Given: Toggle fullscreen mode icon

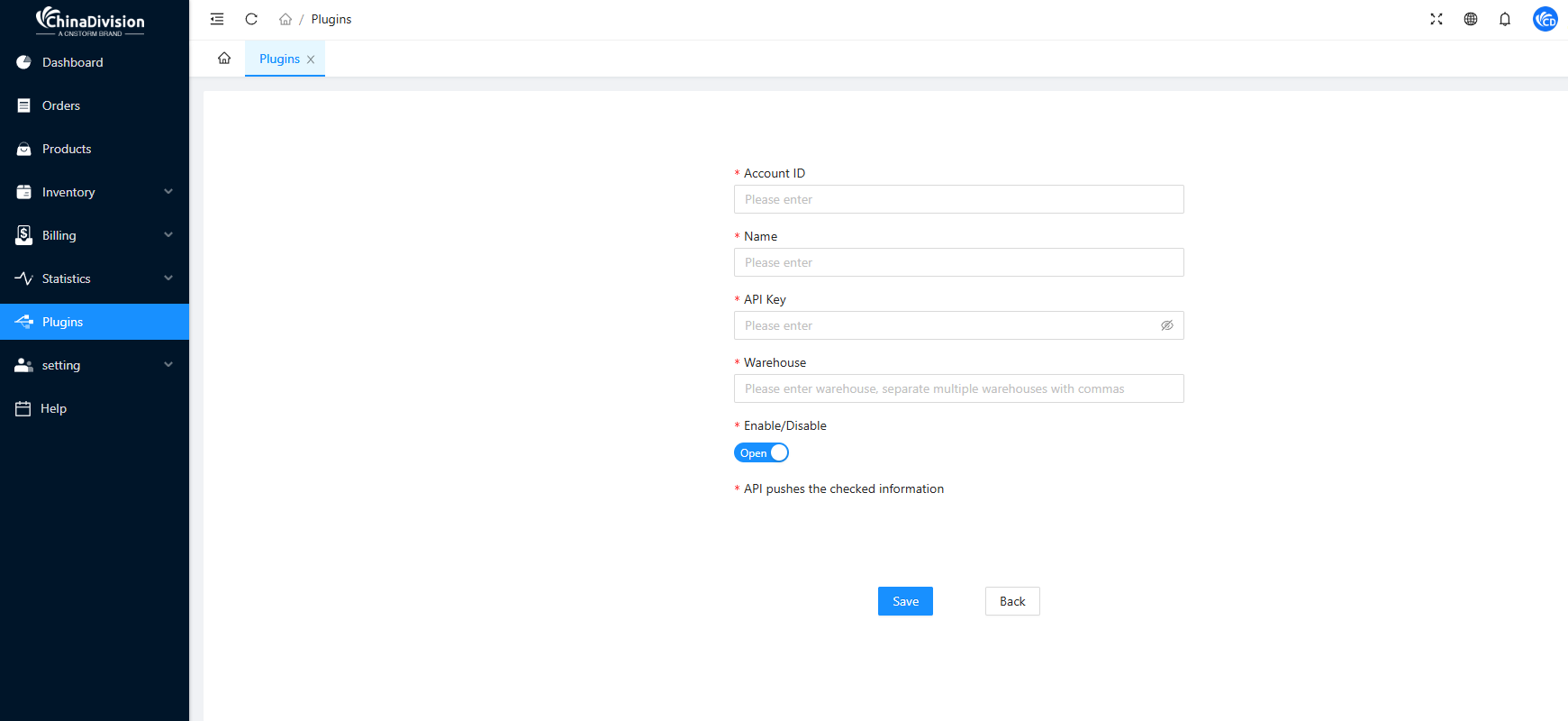Looking at the screenshot, I should [1437, 19].
